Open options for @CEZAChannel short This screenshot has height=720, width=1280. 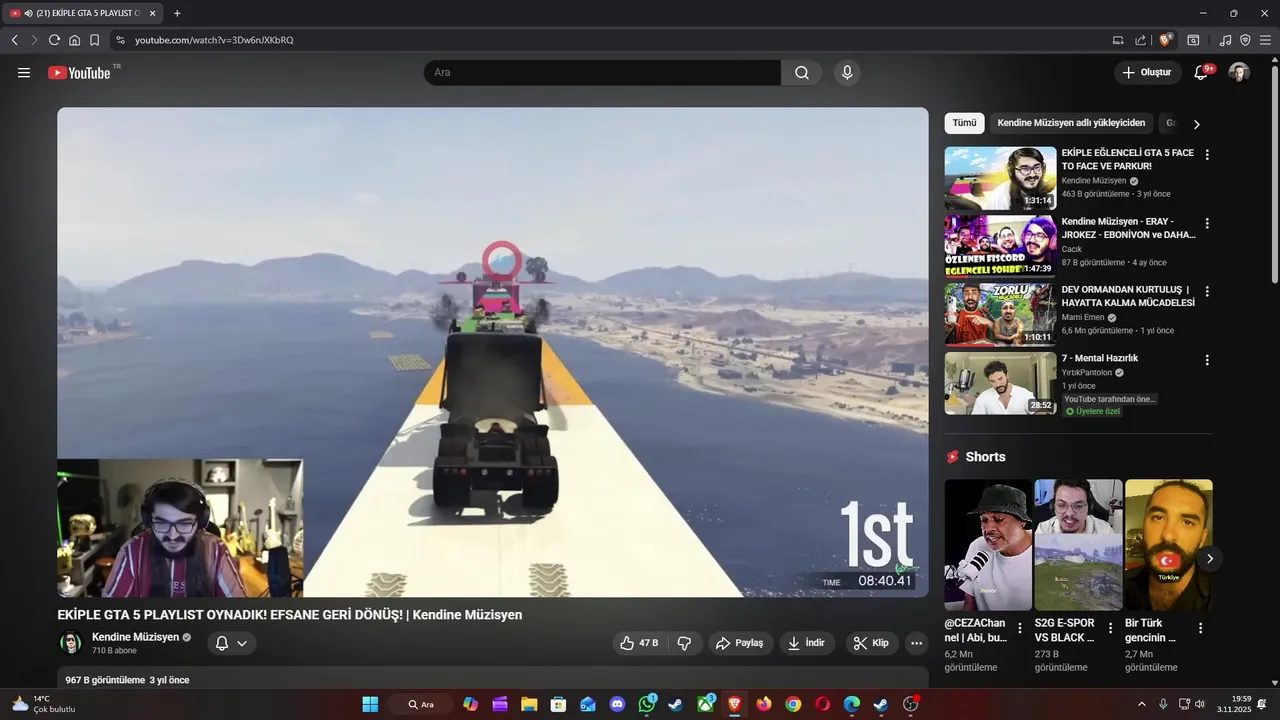tap(1020, 628)
